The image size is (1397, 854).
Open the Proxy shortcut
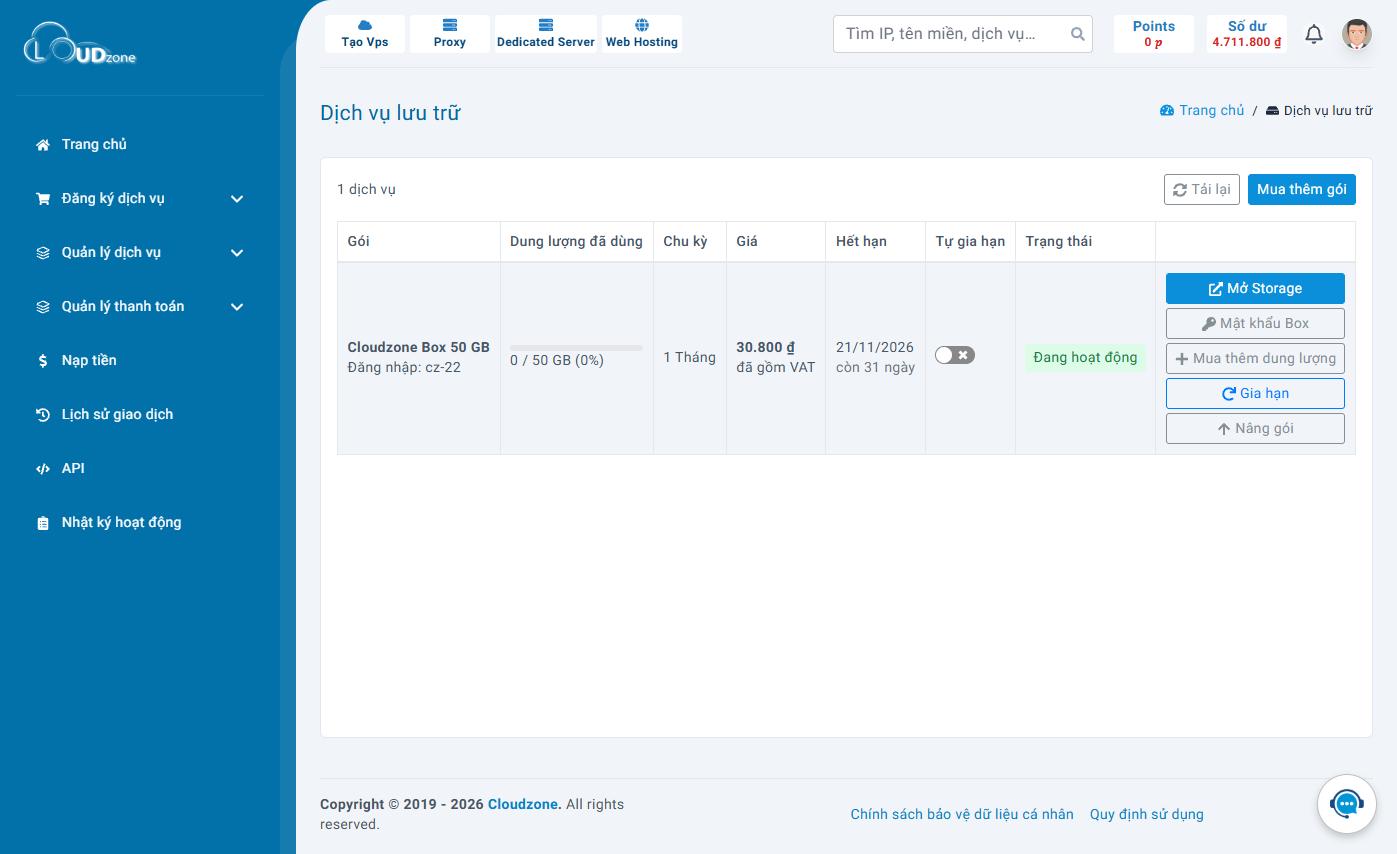point(450,34)
